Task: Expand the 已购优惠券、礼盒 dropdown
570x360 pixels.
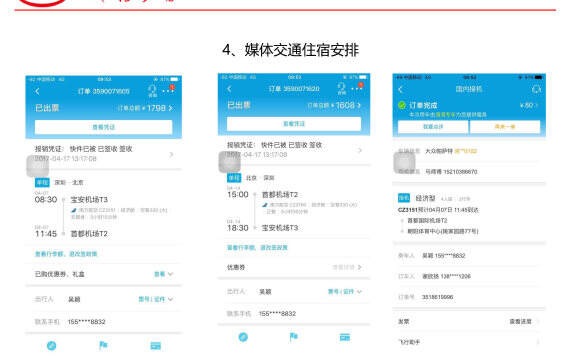Action: coord(164,274)
